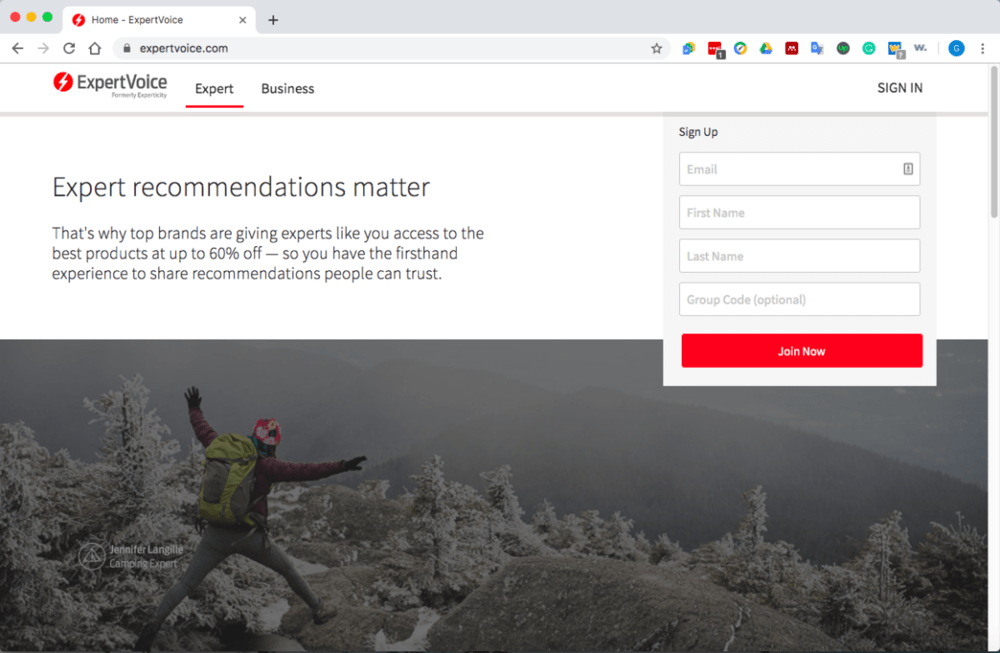1000x653 pixels.
Task: Focus the First Name input field
Action: 799,213
